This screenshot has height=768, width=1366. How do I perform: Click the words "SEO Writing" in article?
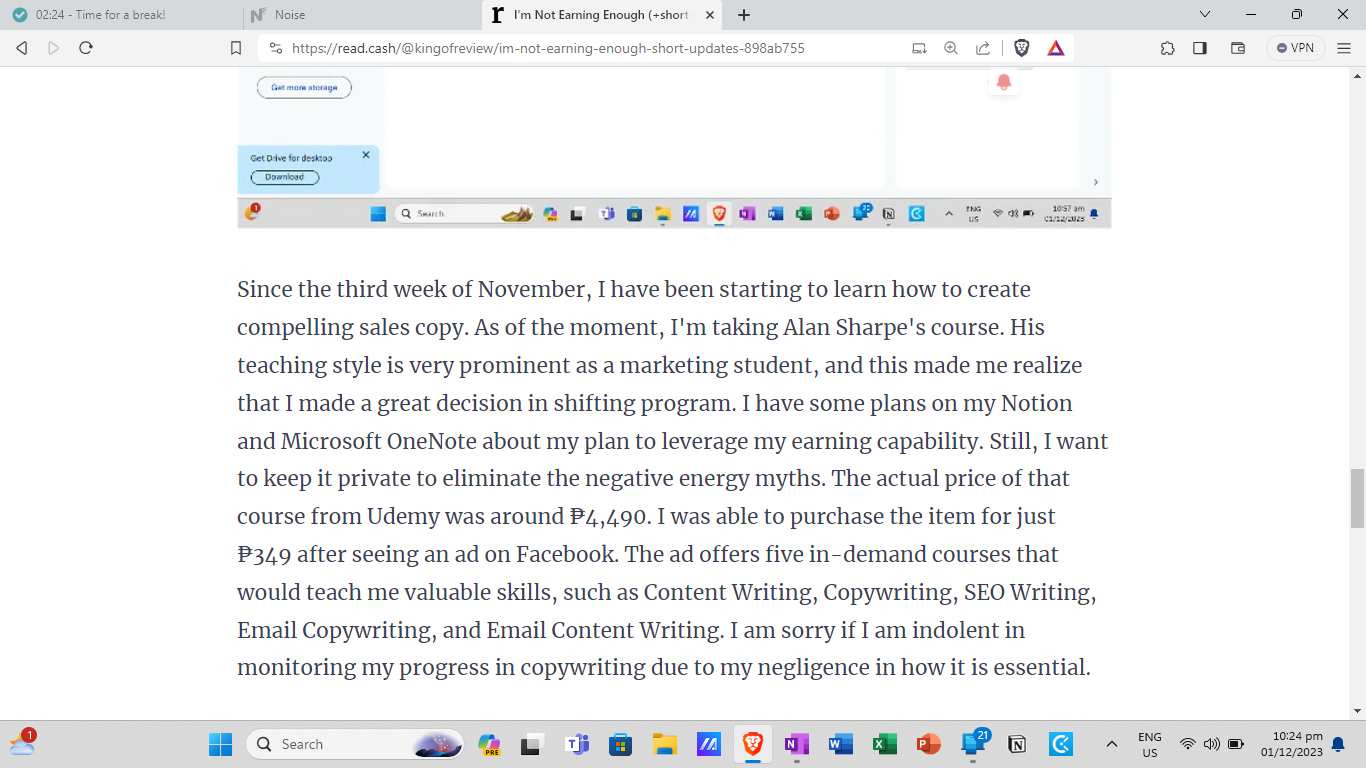point(1027,592)
